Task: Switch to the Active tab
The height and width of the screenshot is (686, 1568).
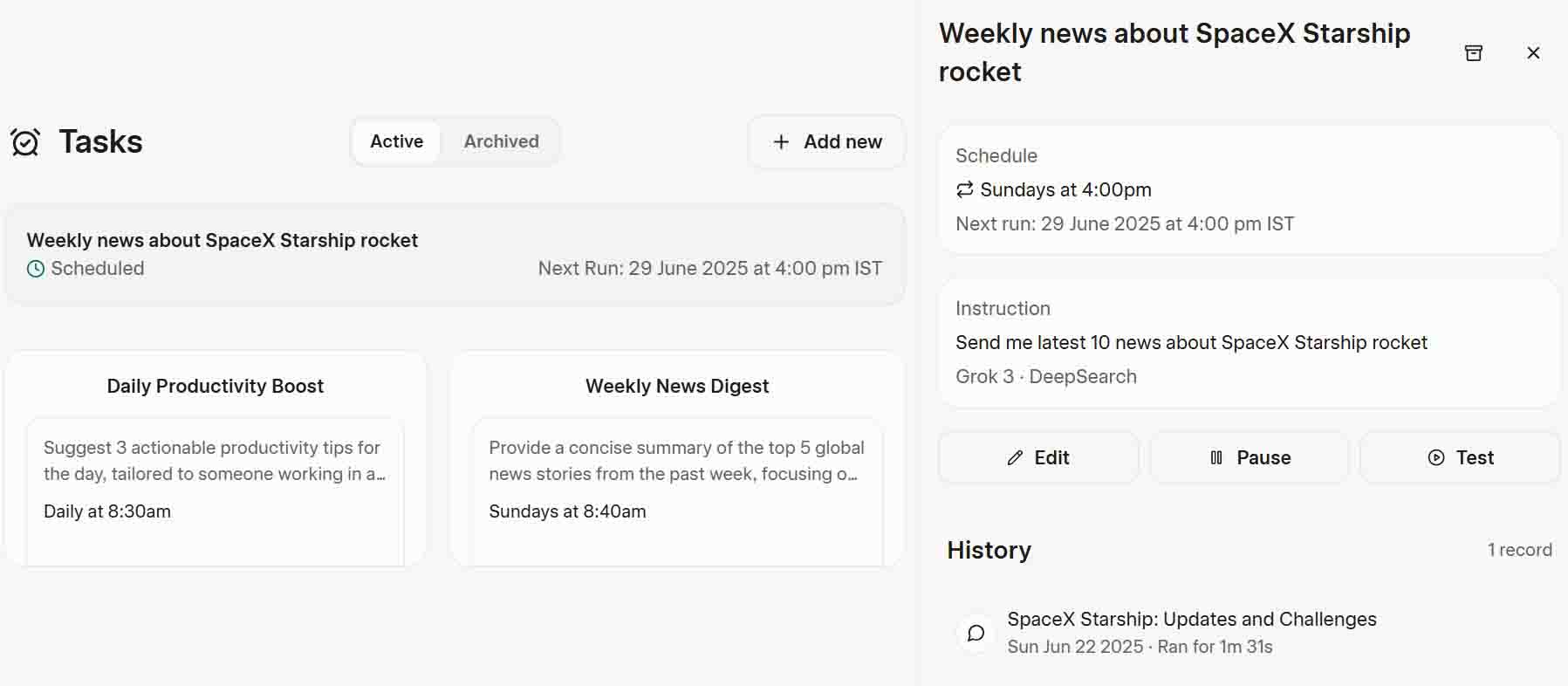Action: 397,141
